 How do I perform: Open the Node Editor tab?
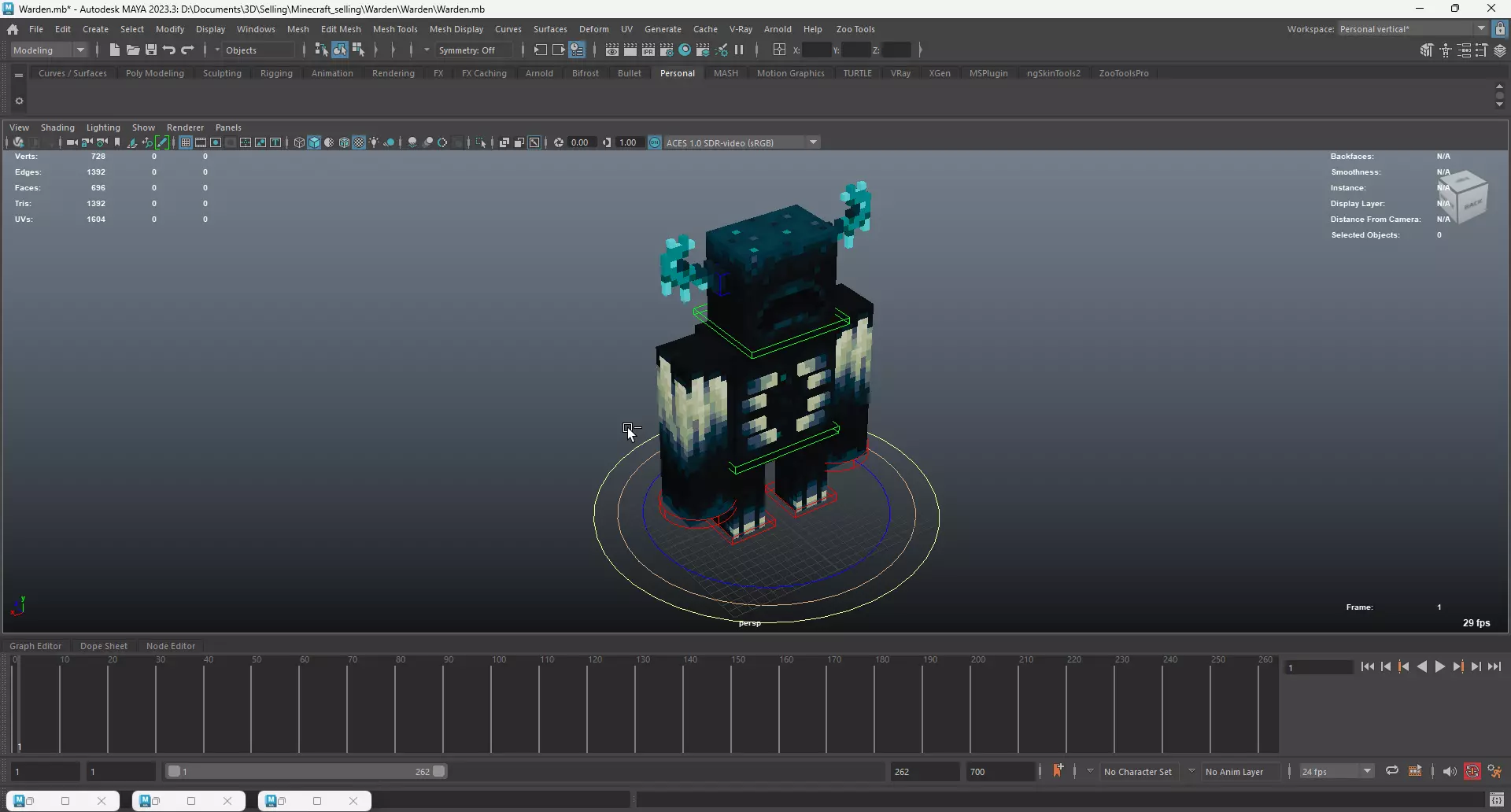(171, 646)
